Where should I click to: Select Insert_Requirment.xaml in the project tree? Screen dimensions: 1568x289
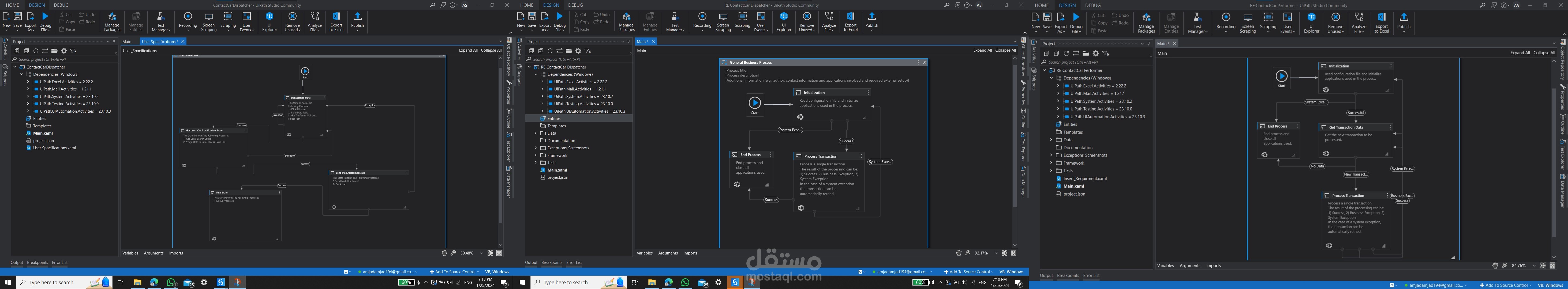point(1085,179)
